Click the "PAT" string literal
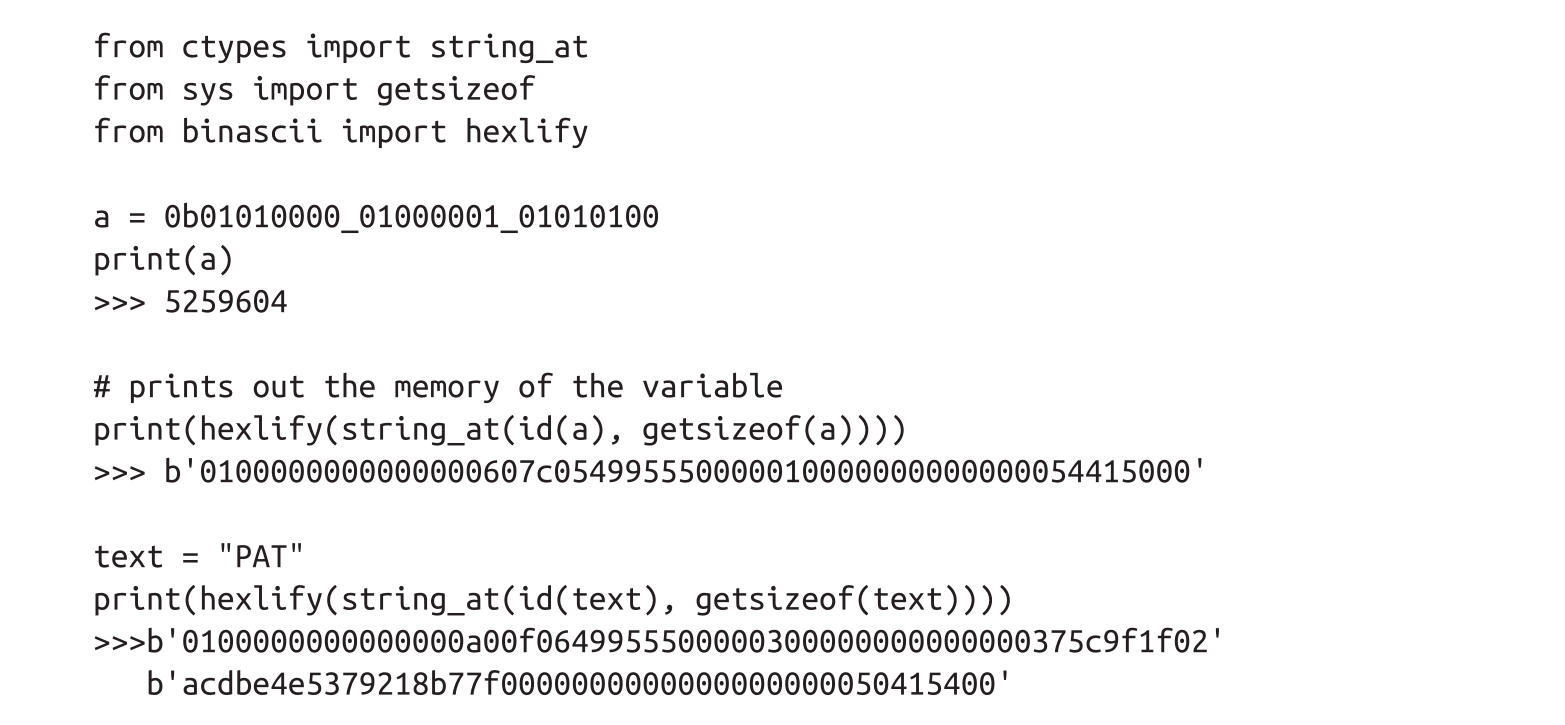Viewport: 1565px width, 725px height. [x=252, y=557]
